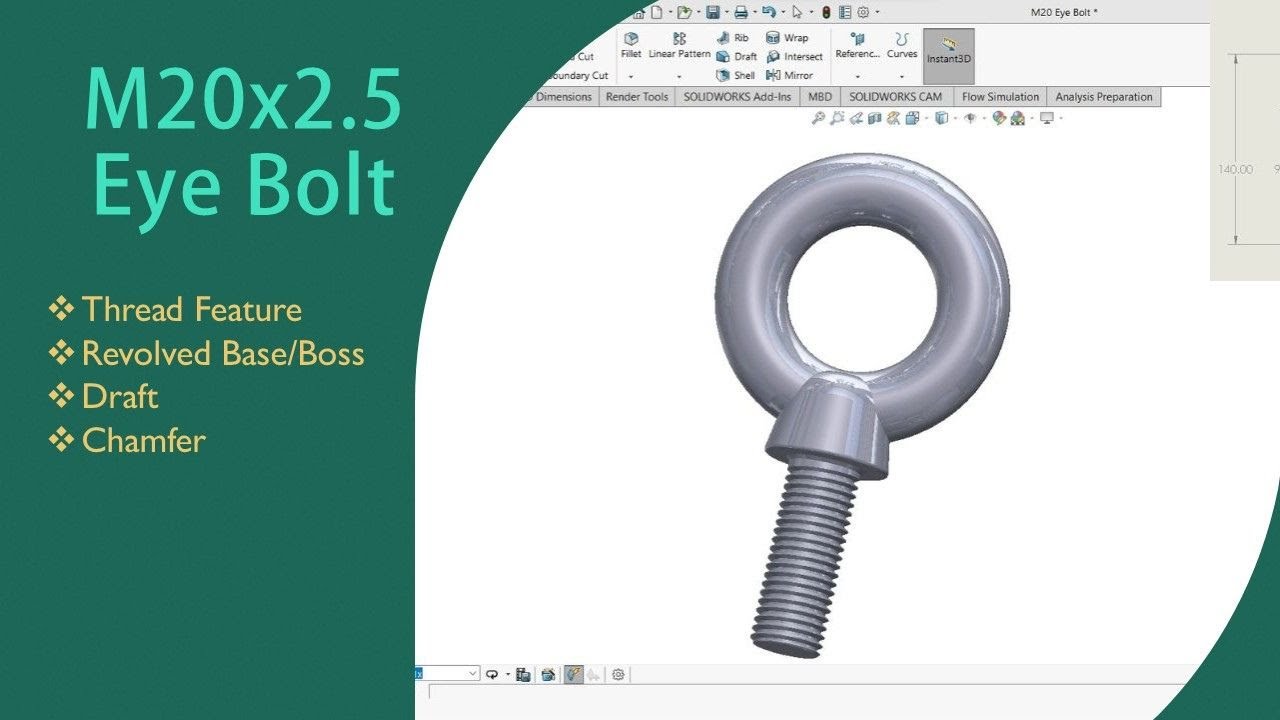
Task: Click the Undo arrow icon
Action: [768, 12]
